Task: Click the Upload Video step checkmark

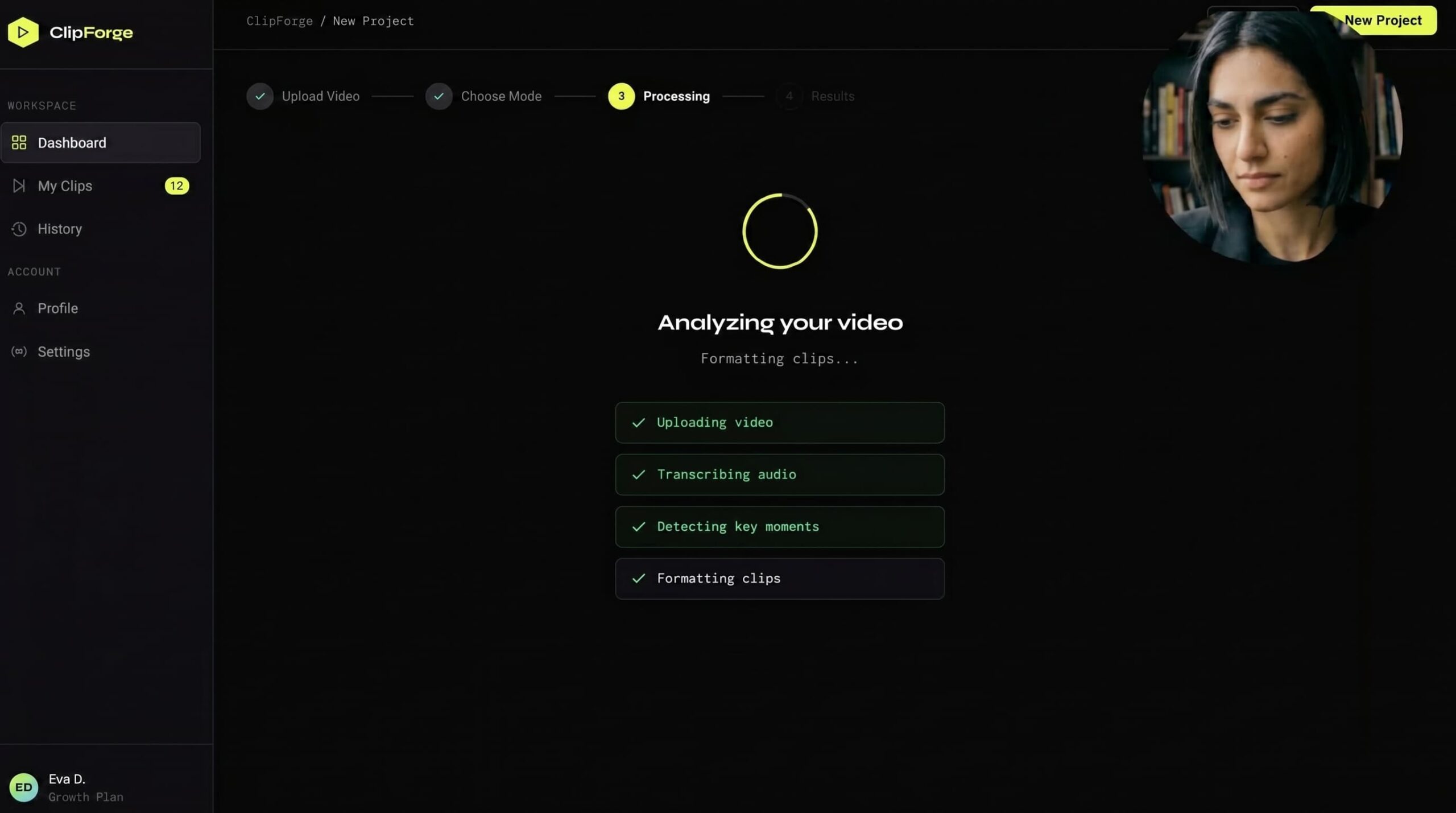Action: pos(260,96)
